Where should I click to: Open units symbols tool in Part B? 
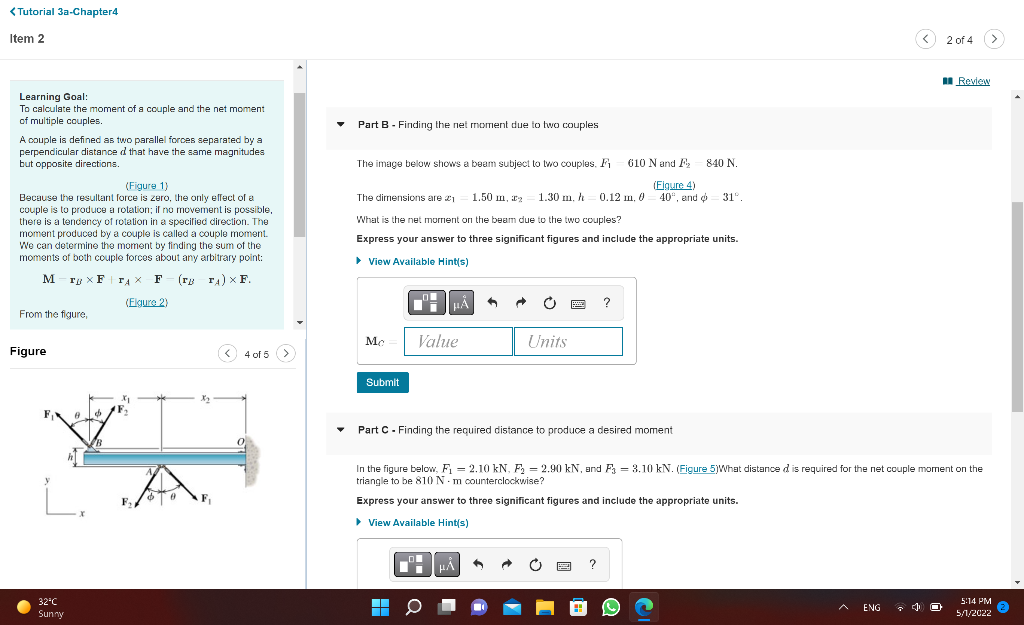click(461, 302)
